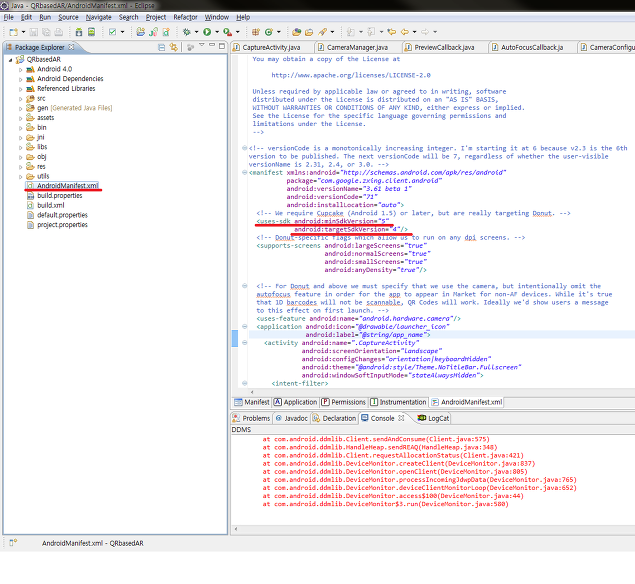Toggle fold marker beside application element
The image size is (635, 584).
pos(245,326)
